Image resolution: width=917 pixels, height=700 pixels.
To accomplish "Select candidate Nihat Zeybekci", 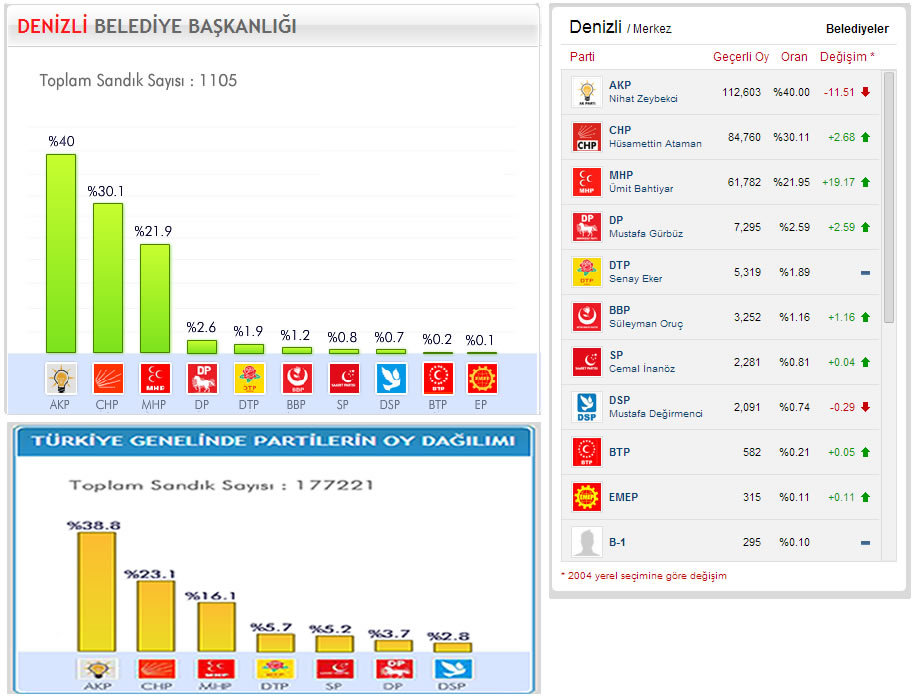I will click(643, 99).
